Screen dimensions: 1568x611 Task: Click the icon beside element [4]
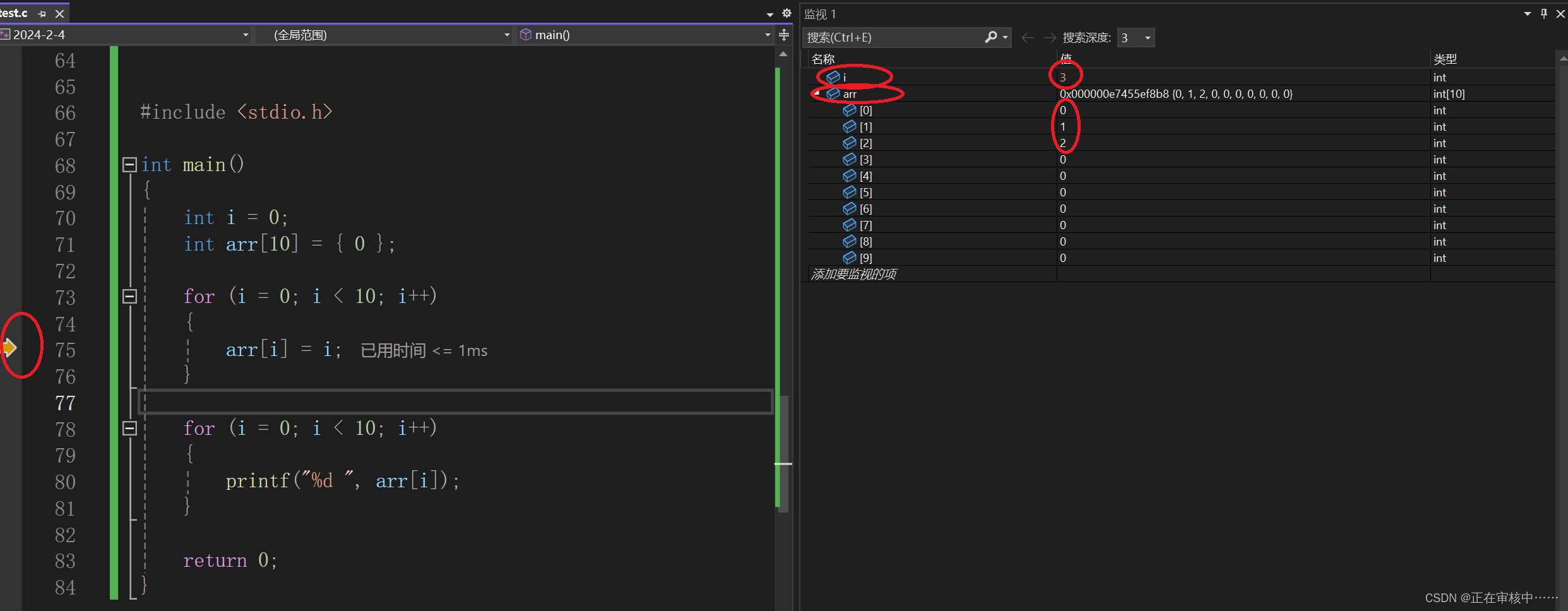tap(850, 175)
